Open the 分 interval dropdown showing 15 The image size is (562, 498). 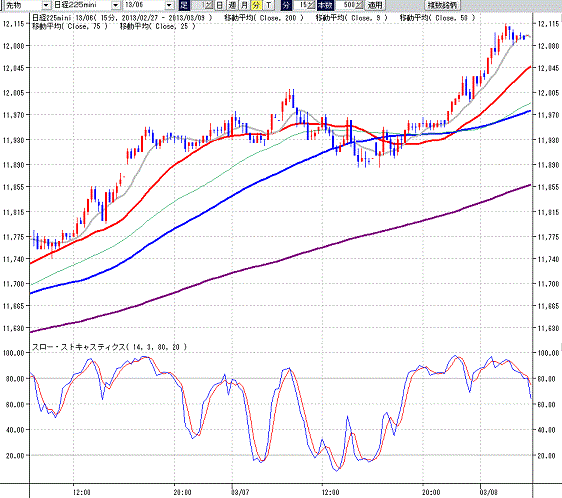coord(304,5)
